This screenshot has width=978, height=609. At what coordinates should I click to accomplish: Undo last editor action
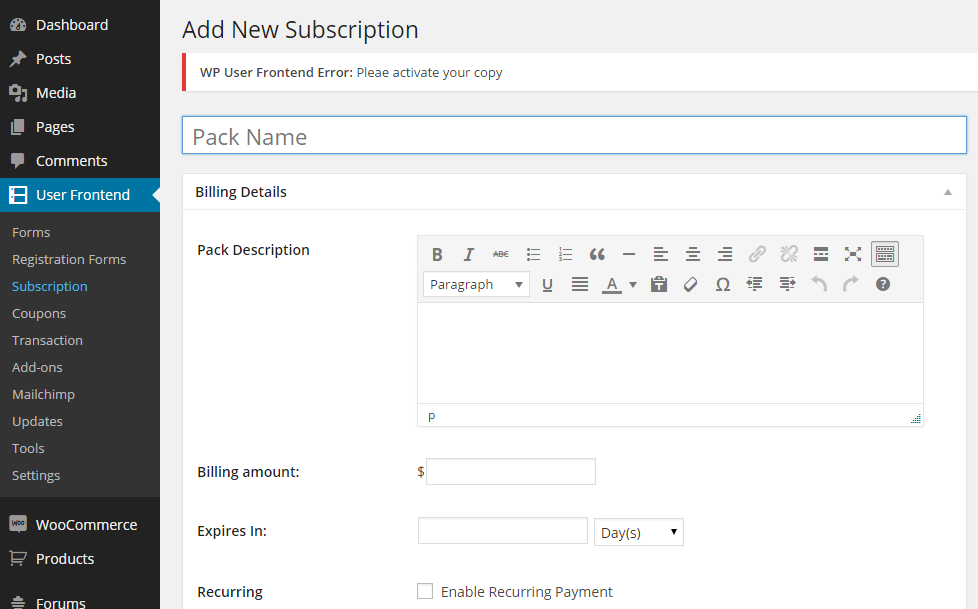pyautogui.click(x=819, y=285)
